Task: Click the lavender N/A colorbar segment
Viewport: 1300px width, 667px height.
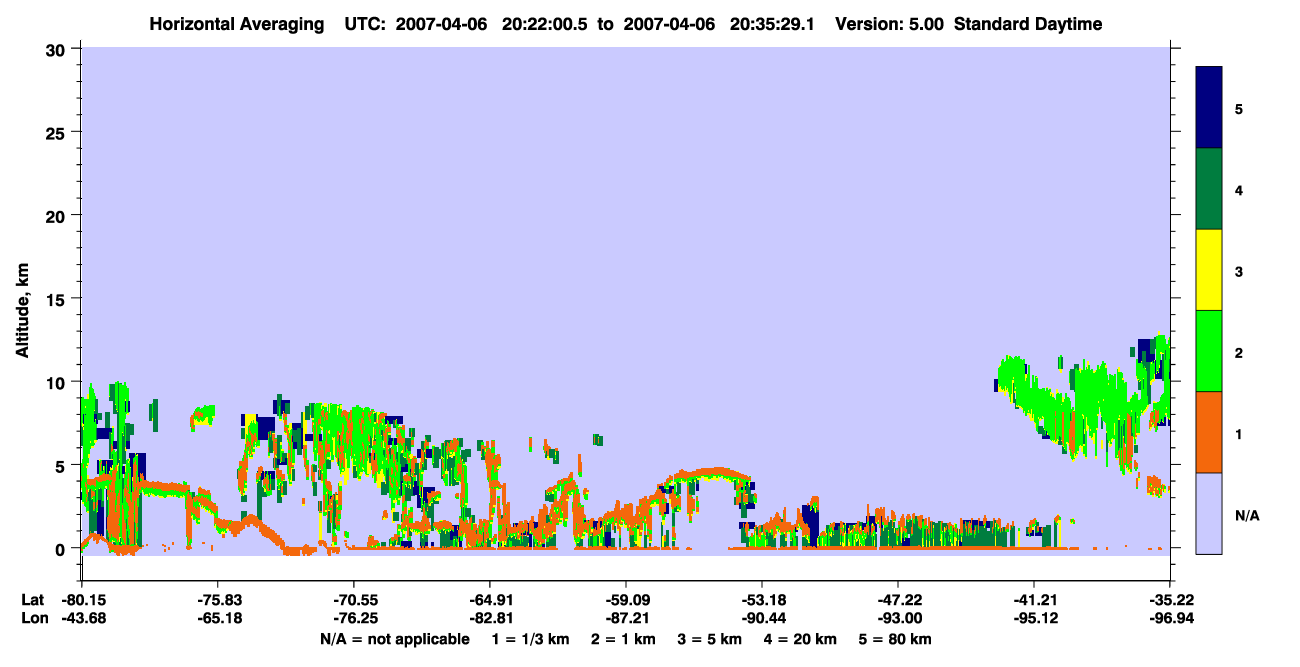Action: click(x=1209, y=513)
